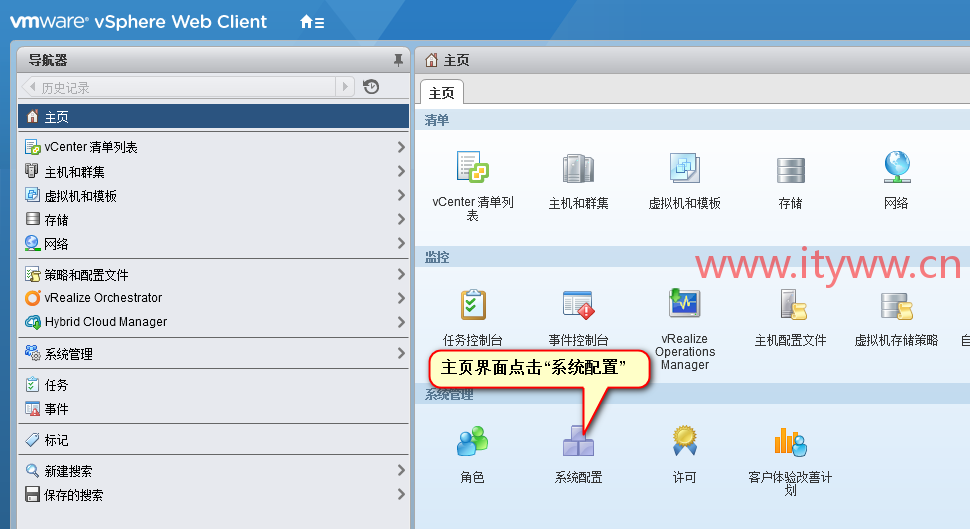Open 虚拟机和模板 icon in home panel
Image resolution: width=970 pixels, height=529 pixels.
coord(685,168)
